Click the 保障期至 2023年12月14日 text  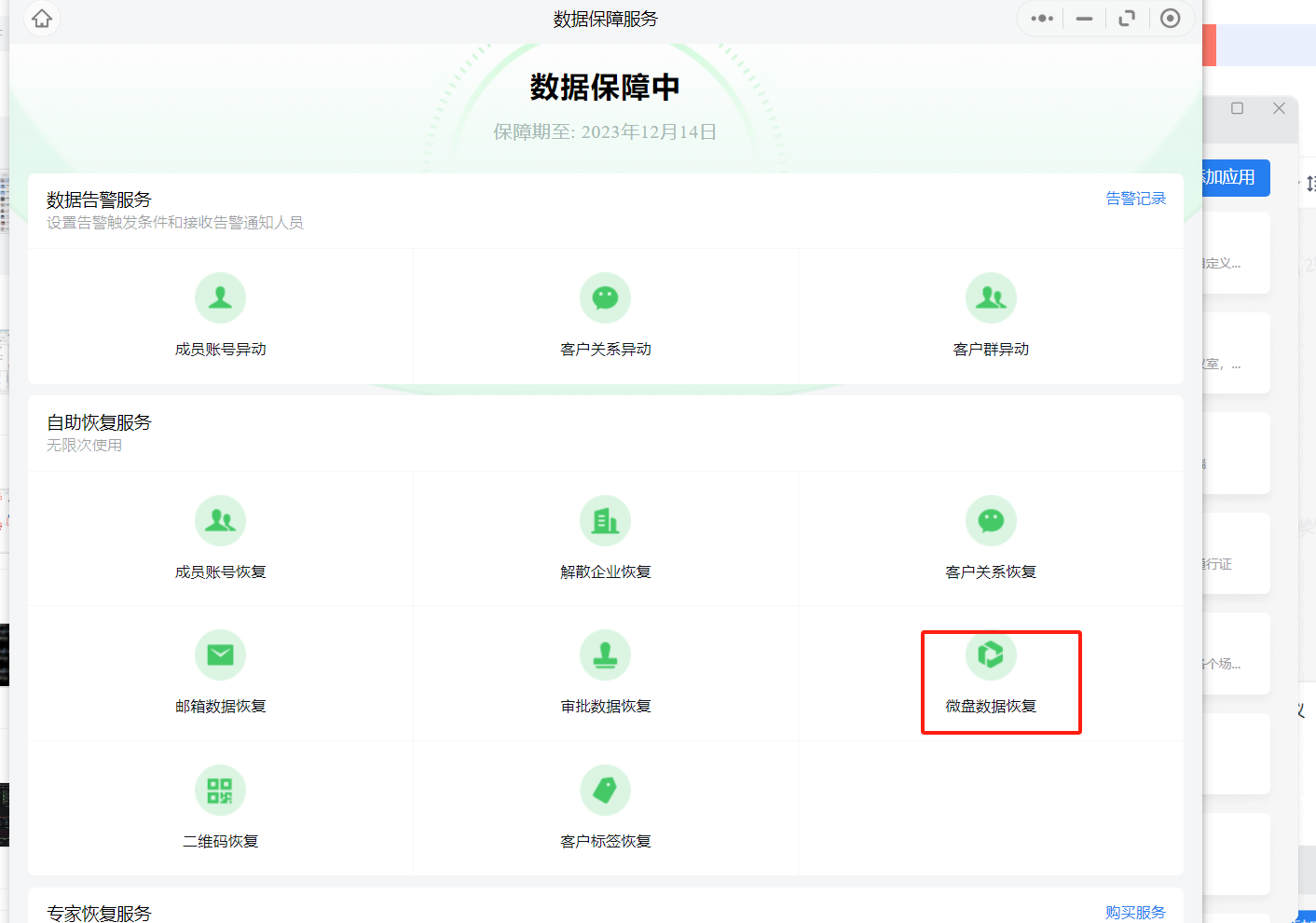605,131
